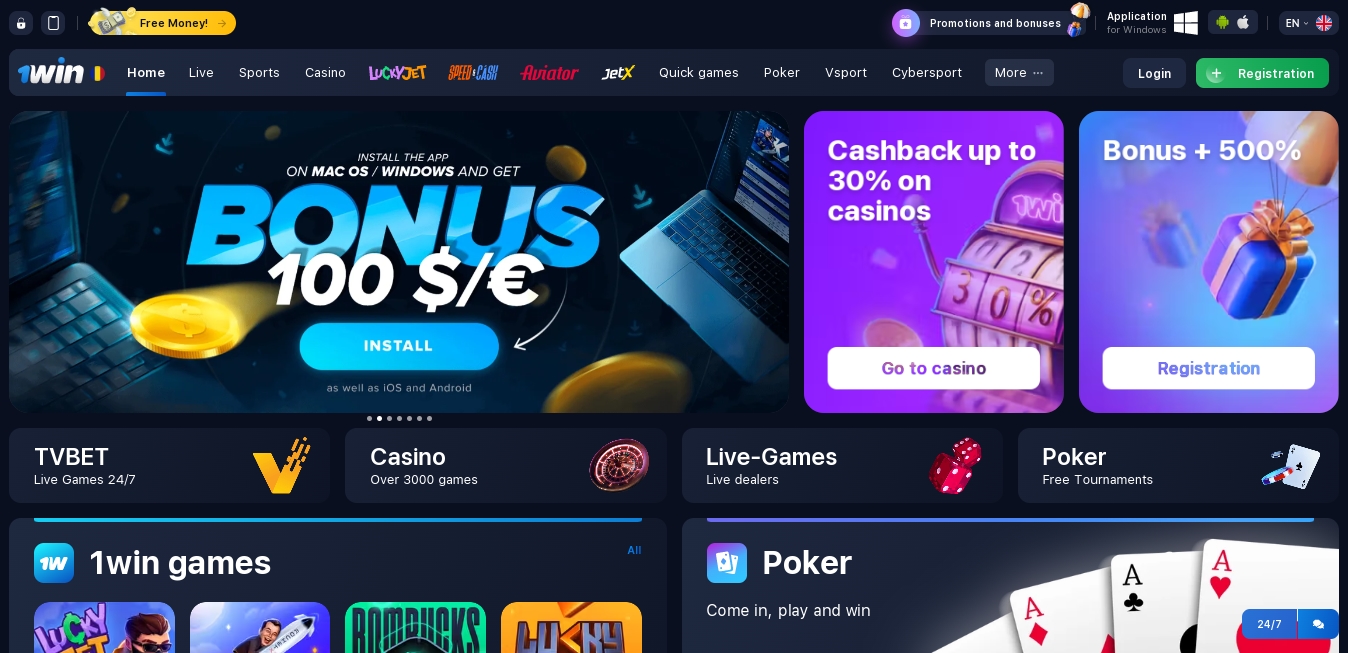
Task: Open the Aviator game logo
Action: tap(549, 73)
